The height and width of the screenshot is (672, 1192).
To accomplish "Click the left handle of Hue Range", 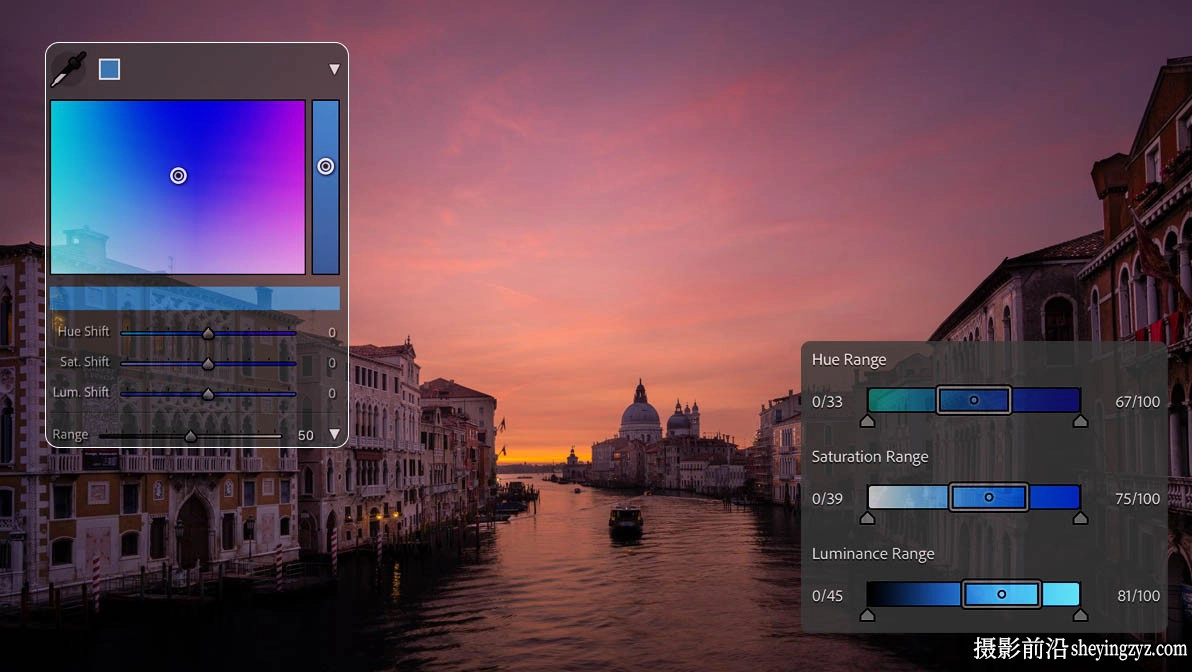I will (867, 420).
